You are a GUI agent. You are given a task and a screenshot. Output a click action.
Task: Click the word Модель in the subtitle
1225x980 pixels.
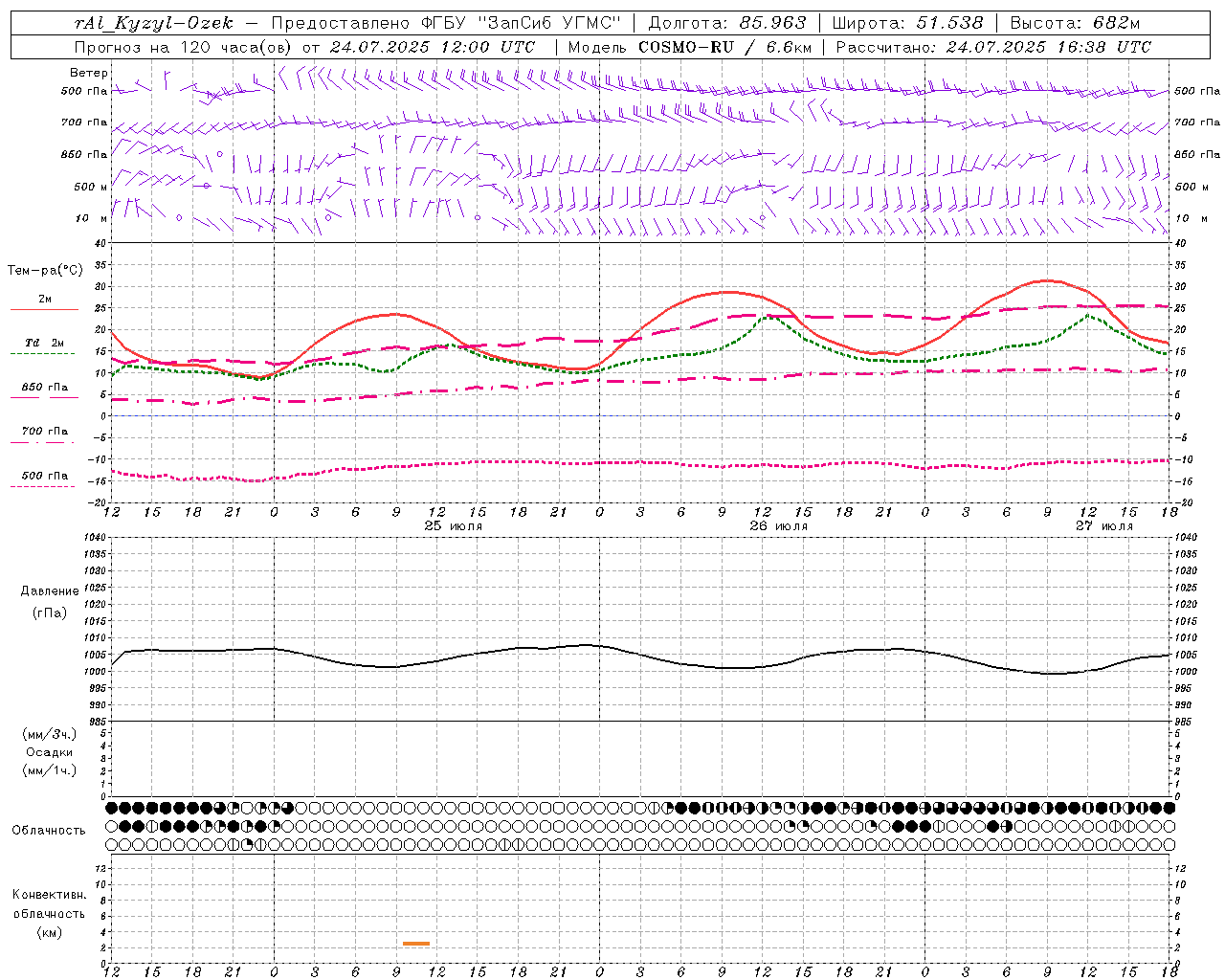pyautogui.click(x=597, y=47)
